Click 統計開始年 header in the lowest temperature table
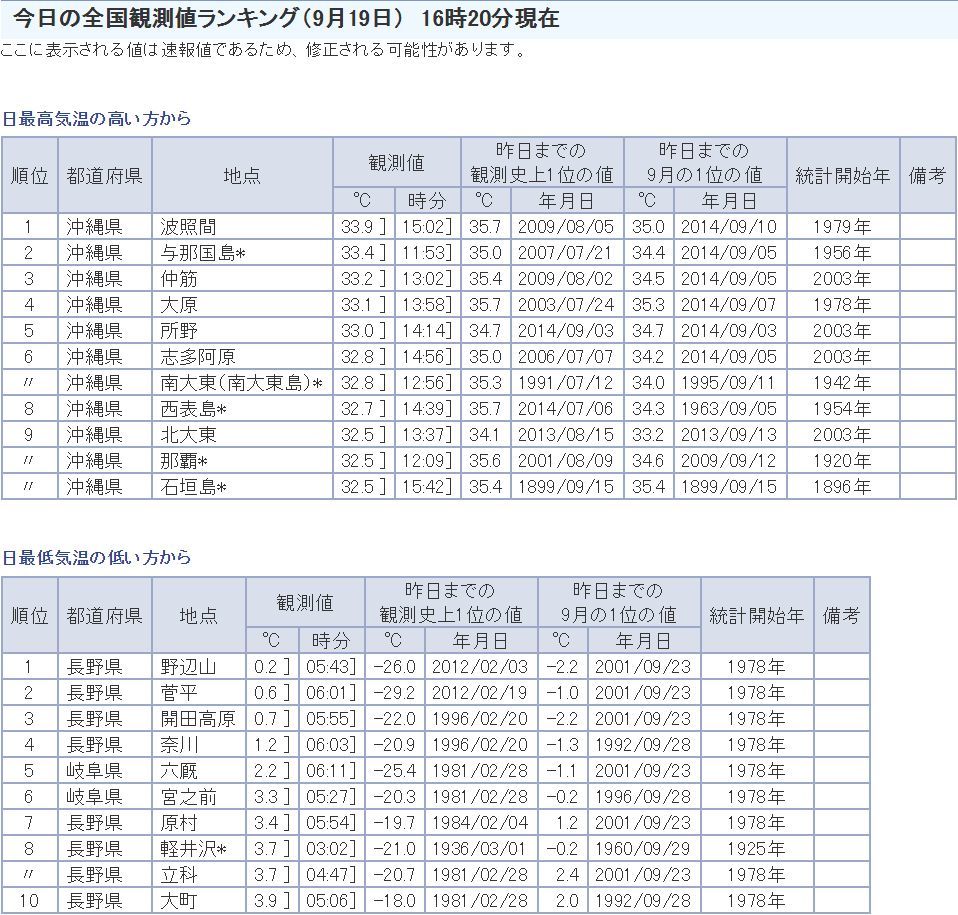 pos(756,615)
